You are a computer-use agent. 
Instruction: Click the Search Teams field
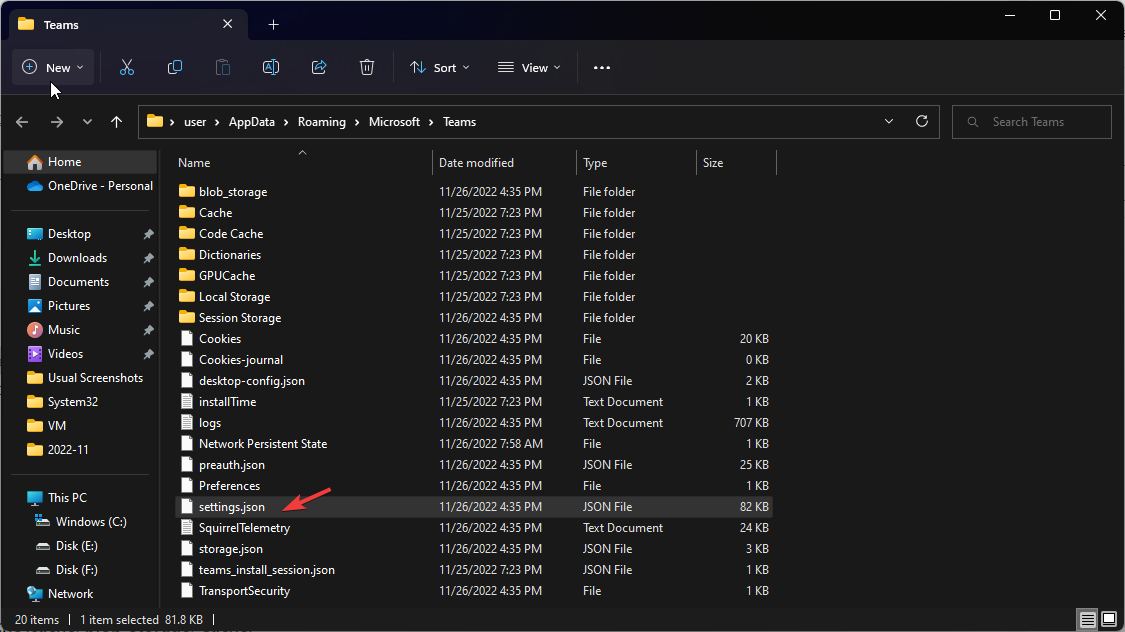tap(1032, 122)
